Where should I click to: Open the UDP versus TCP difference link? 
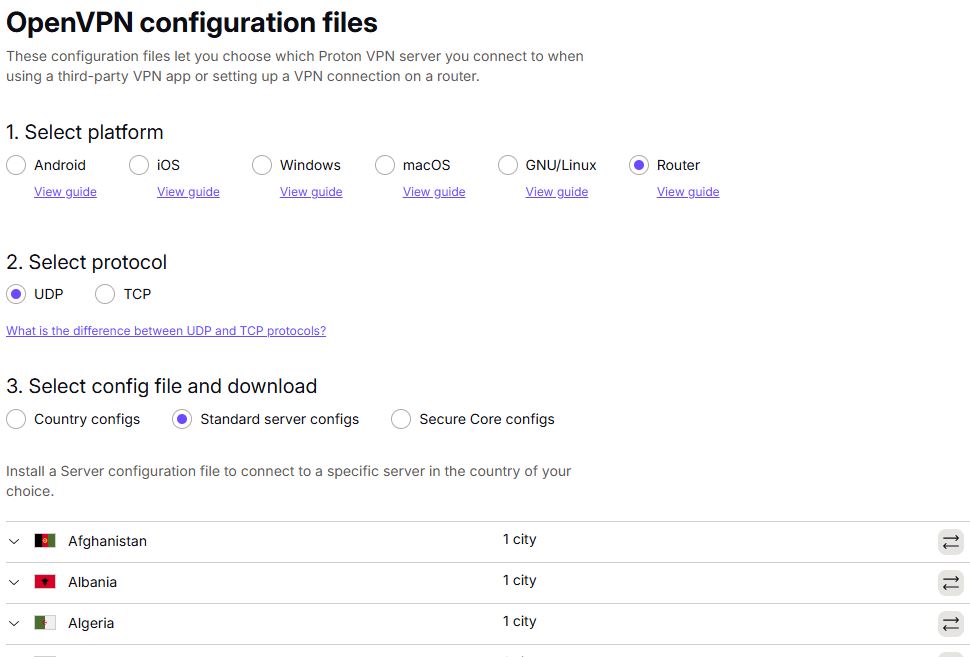[166, 330]
